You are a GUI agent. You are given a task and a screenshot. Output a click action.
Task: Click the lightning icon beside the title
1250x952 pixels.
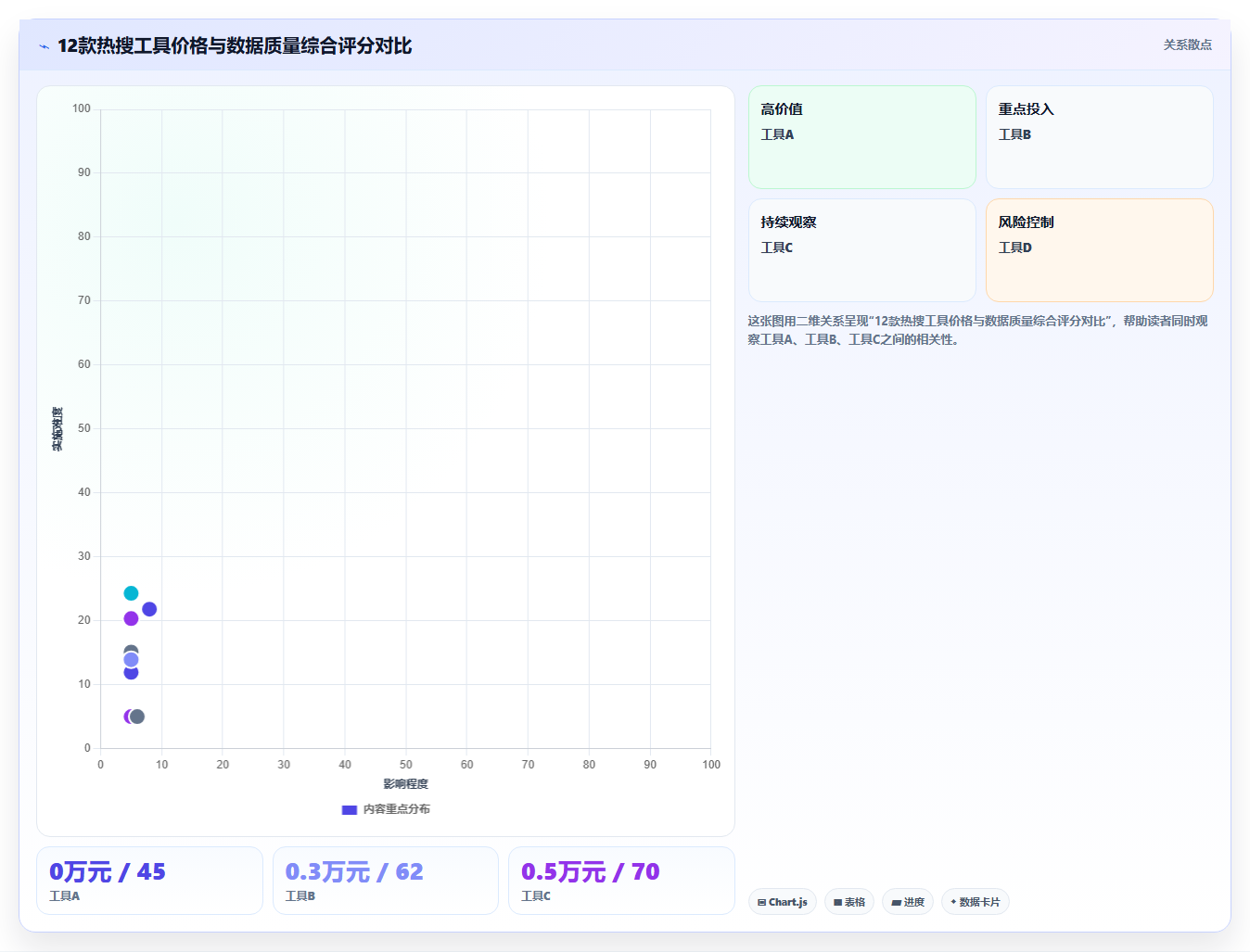[x=44, y=46]
